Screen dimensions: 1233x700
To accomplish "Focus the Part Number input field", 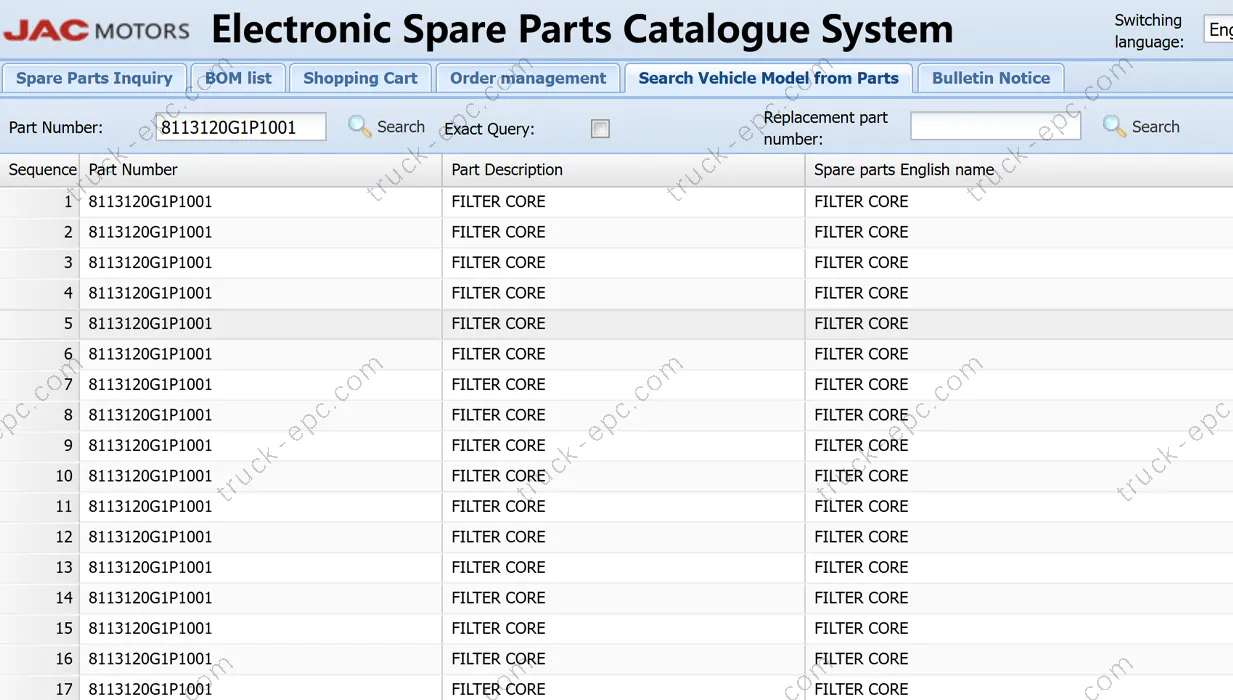I will click(x=240, y=127).
